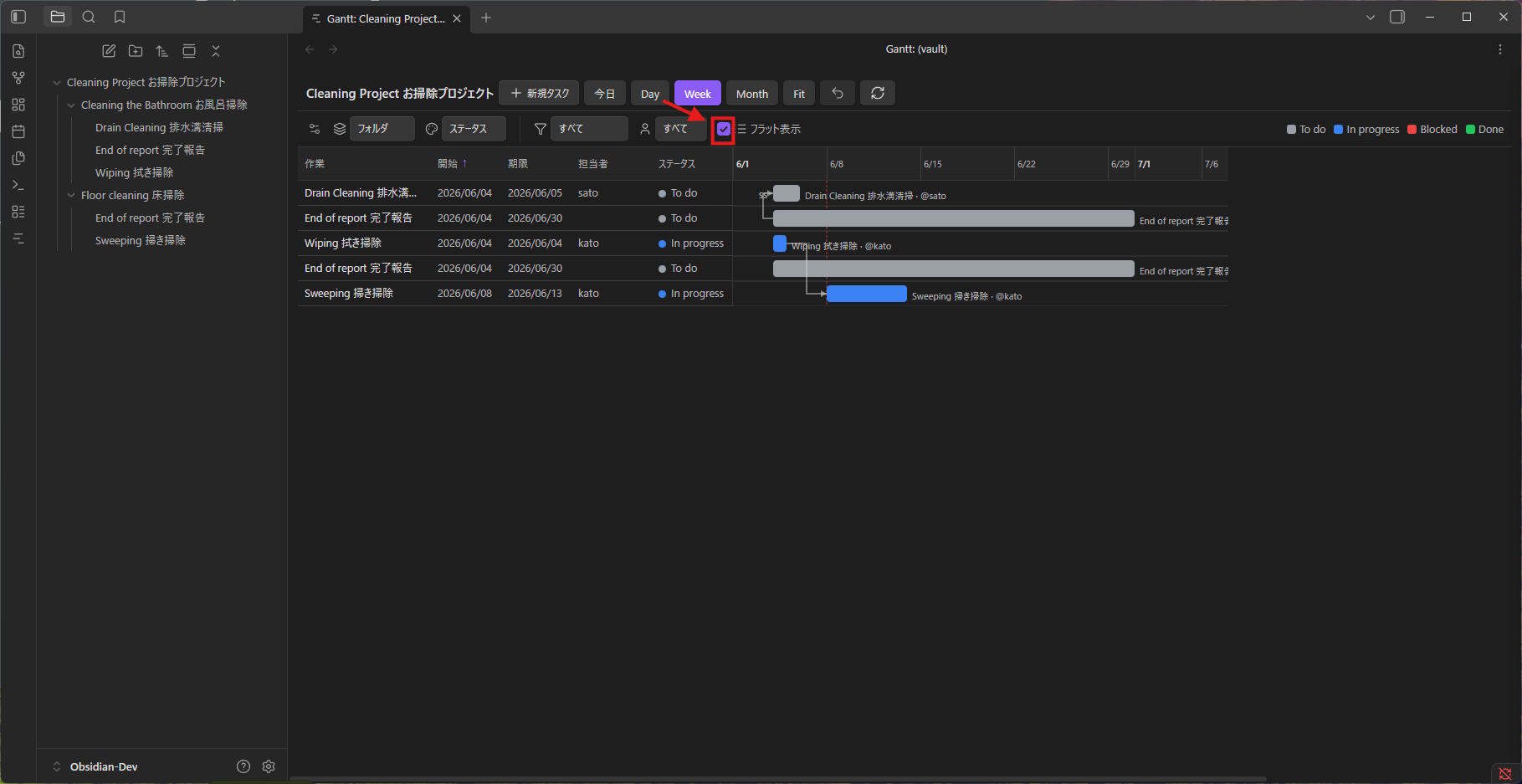This screenshot has height=784, width=1522.
Task: Open graph view from ribbon
Action: (18, 78)
